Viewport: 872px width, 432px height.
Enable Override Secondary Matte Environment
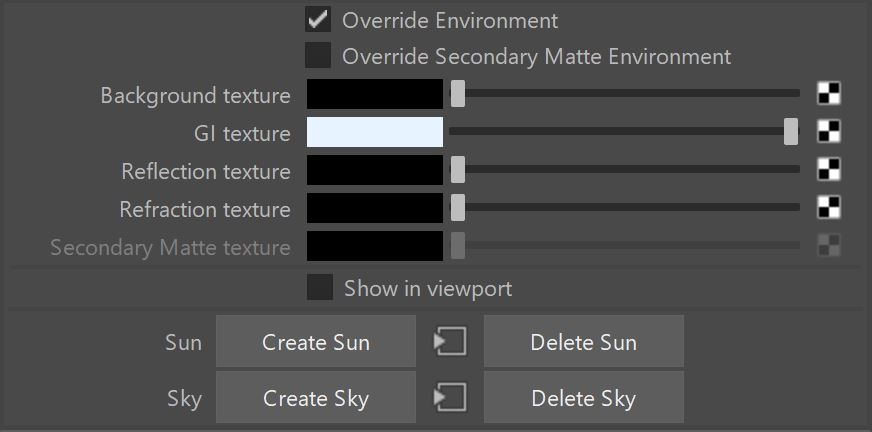318,55
